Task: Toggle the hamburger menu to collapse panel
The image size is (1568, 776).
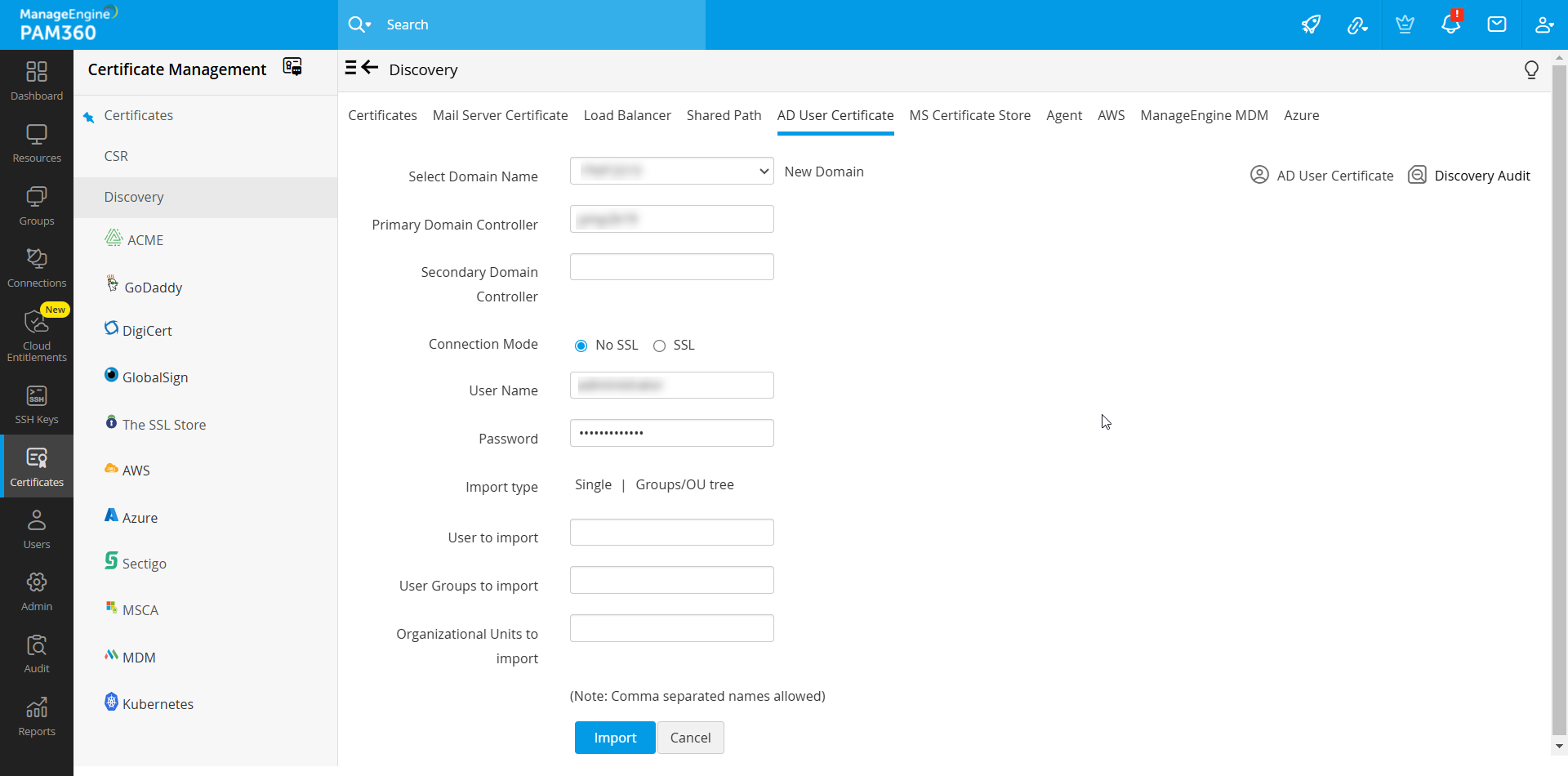Action: coord(350,68)
